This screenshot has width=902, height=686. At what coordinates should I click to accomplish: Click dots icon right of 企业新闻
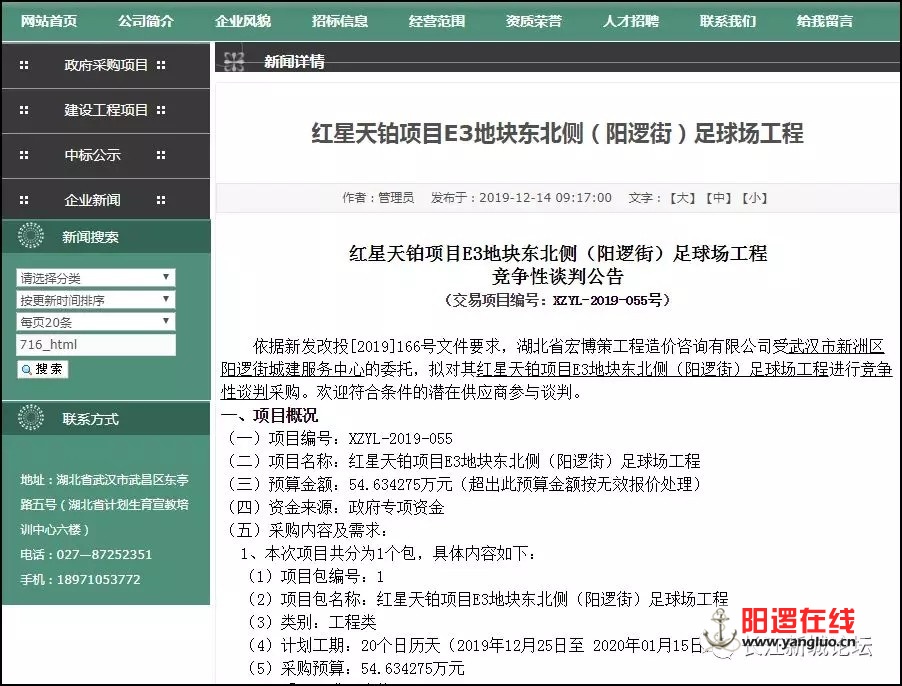161,200
